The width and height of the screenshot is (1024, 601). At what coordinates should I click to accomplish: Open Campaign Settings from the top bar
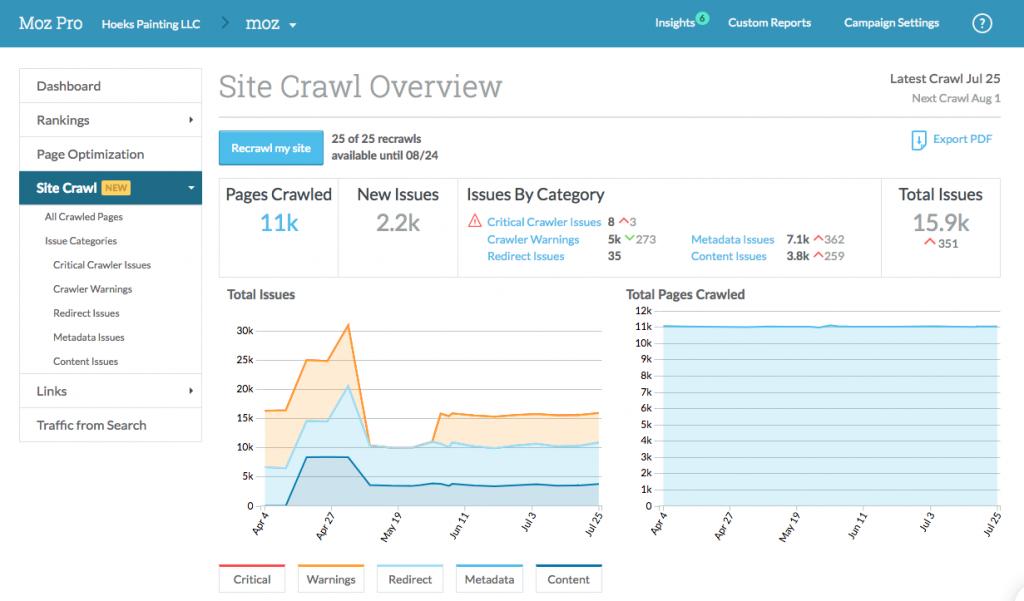[890, 22]
